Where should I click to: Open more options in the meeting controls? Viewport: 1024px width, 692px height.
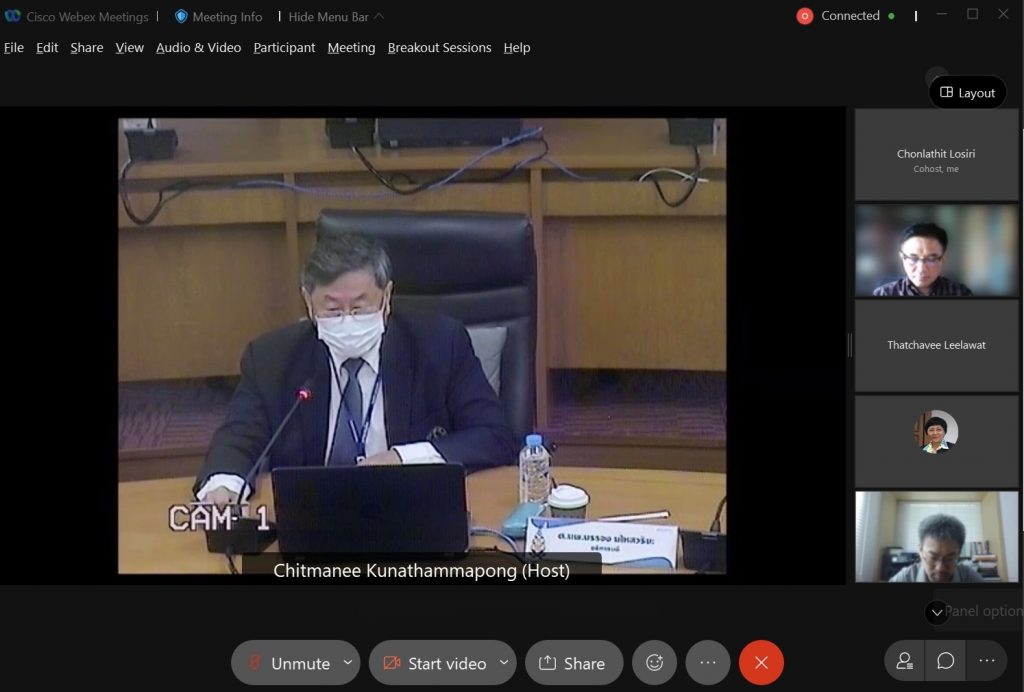(708, 663)
